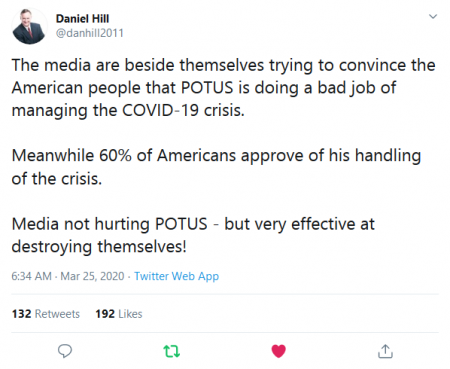The height and width of the screenshot is (369, 450).
Task: Click the 6:34 AM timestamp
Action: (x=31, y=276)
